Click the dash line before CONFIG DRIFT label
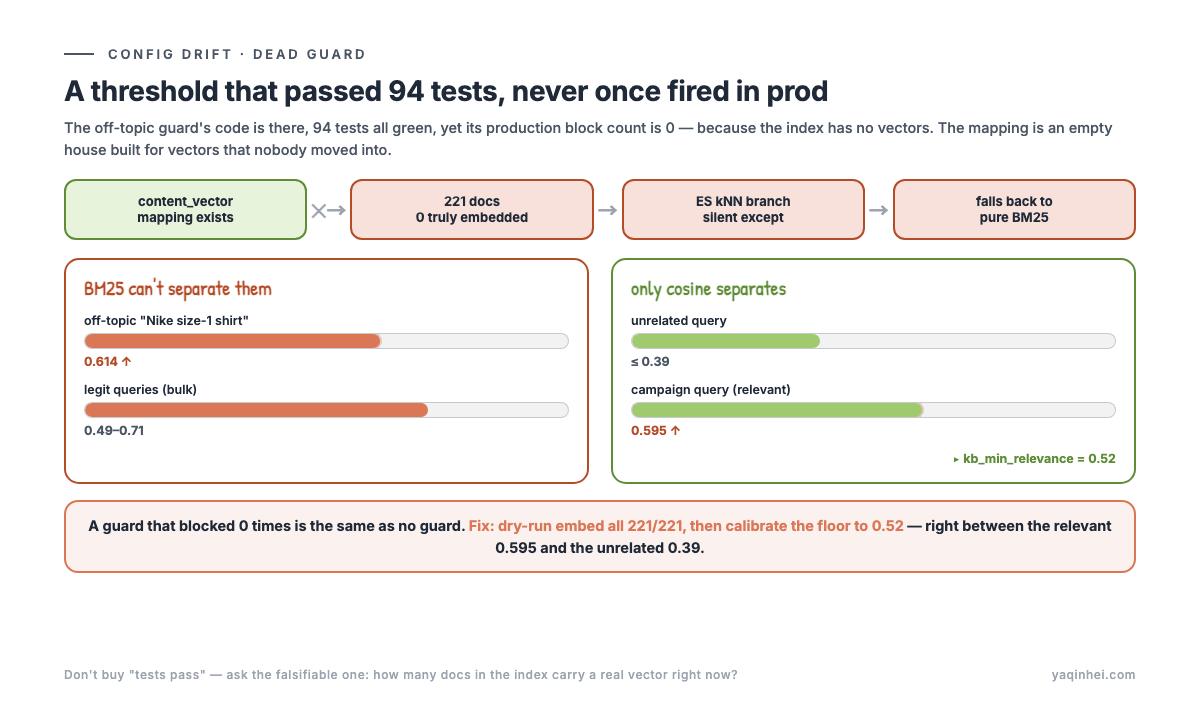 click(79, 54)
